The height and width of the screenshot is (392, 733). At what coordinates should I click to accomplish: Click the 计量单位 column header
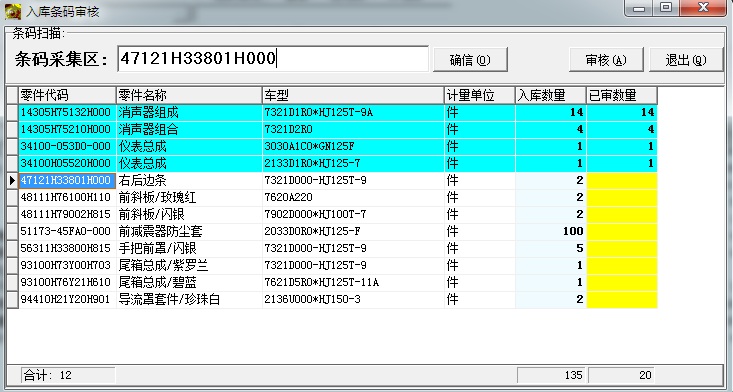[x=480, y=95]
